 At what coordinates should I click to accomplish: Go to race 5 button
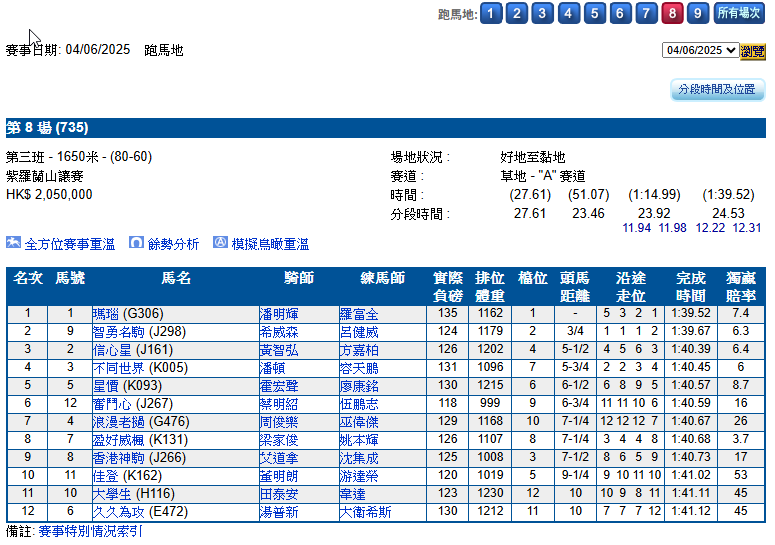click(x=595, y=13)
